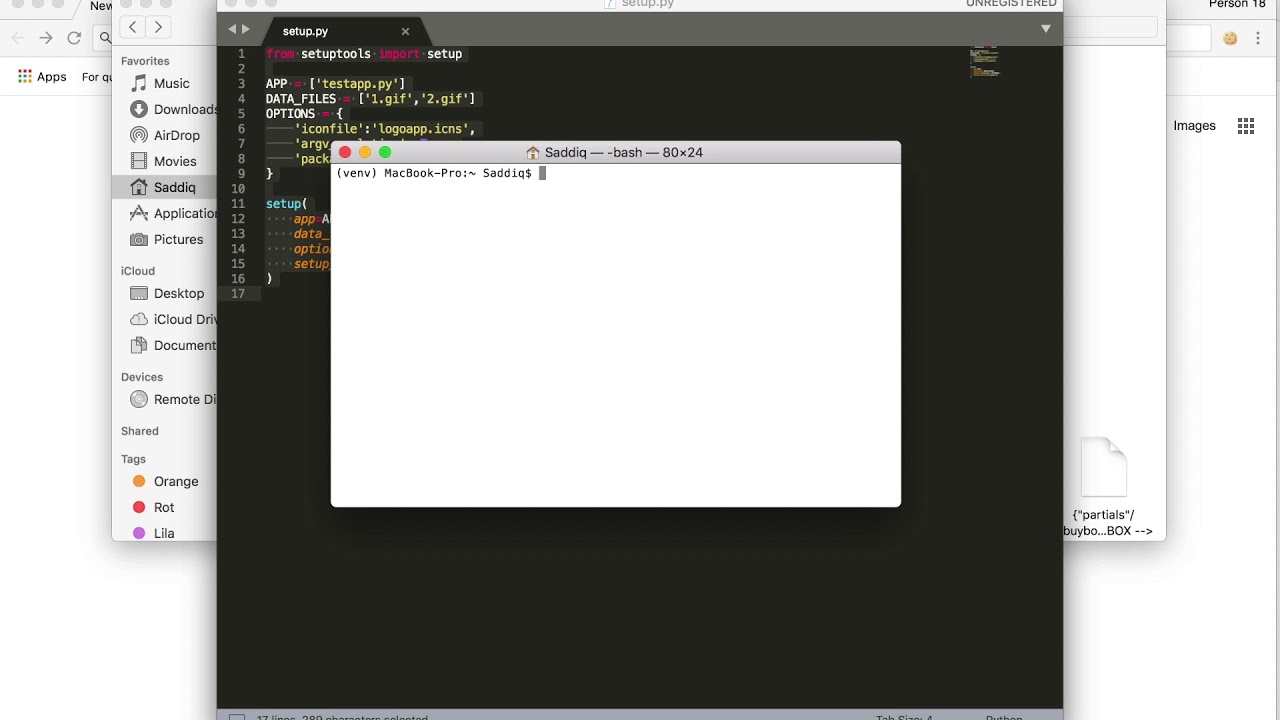1280x720 pixels.
Task: Filter by Orange tag in Finder
Action: coord(165,481)
